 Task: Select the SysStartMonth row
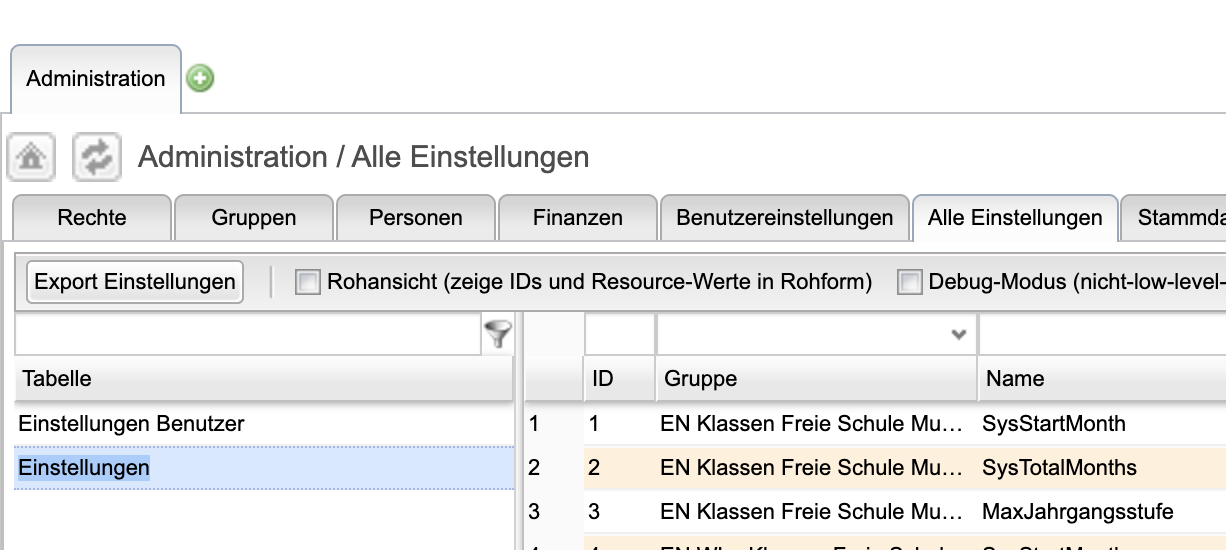1054,424
